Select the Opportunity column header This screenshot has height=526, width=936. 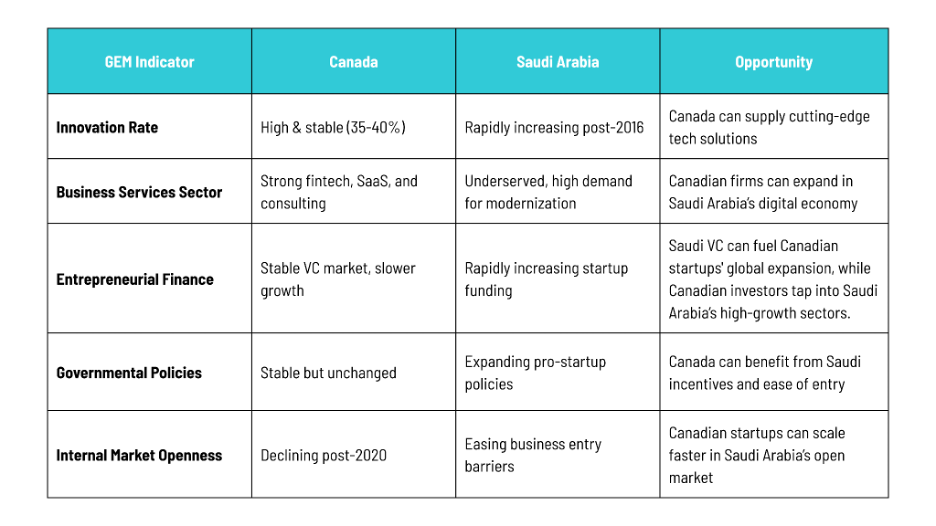(x=774, y=62)
